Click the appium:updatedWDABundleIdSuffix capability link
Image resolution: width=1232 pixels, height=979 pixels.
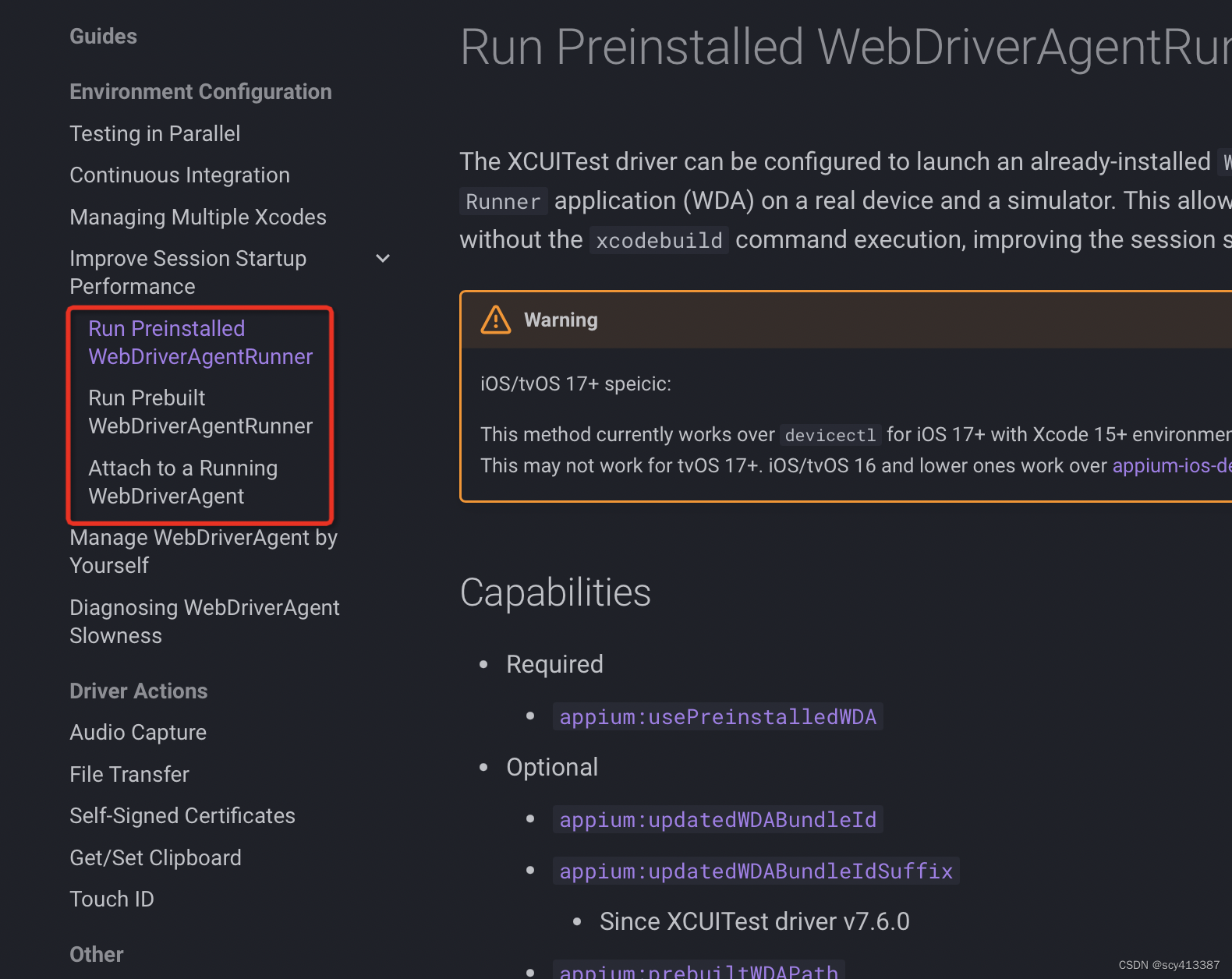pyautogui.click(x=756, y=871)
